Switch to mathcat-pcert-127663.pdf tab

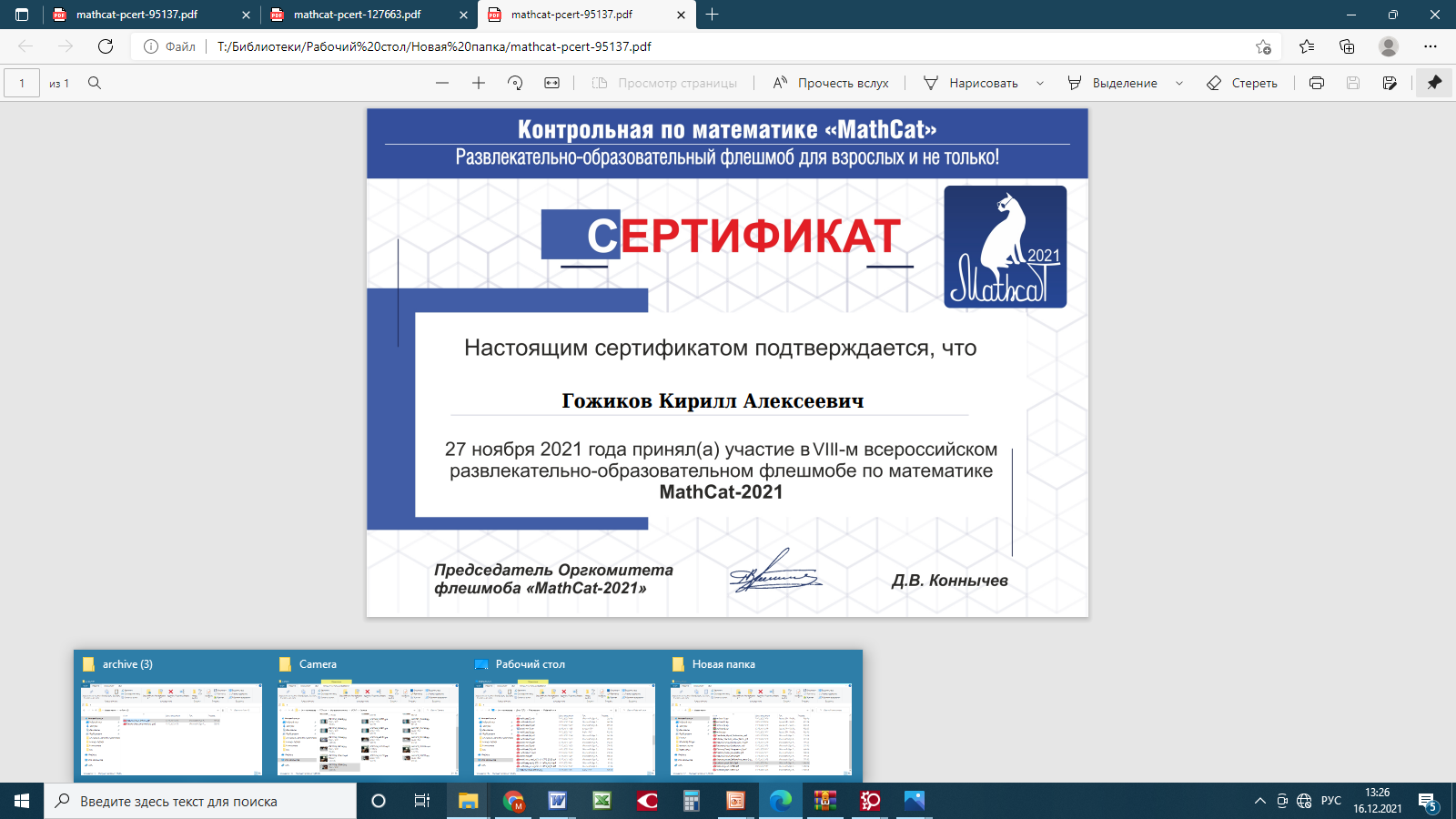[357, 15]
